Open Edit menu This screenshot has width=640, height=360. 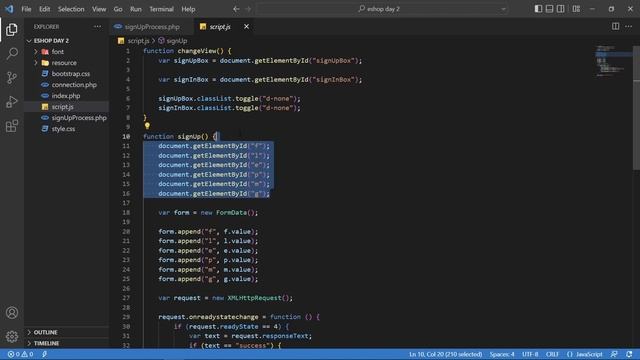coord(44,9)
